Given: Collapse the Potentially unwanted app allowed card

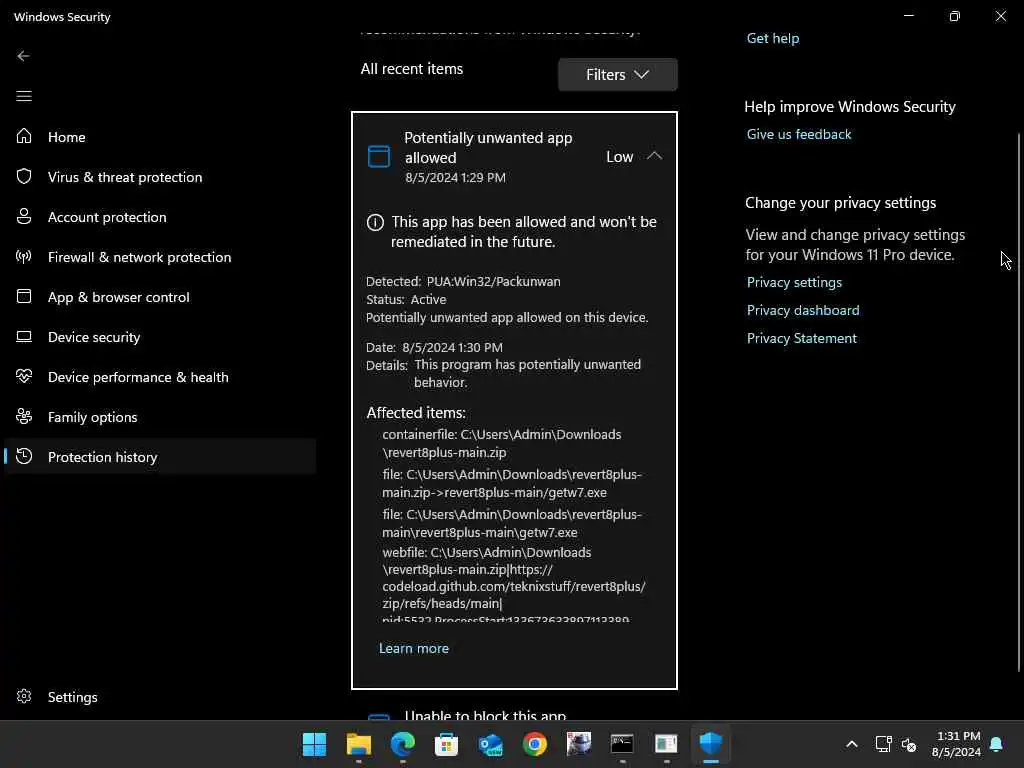Looking at the screenshot, I should coord(654,156).
